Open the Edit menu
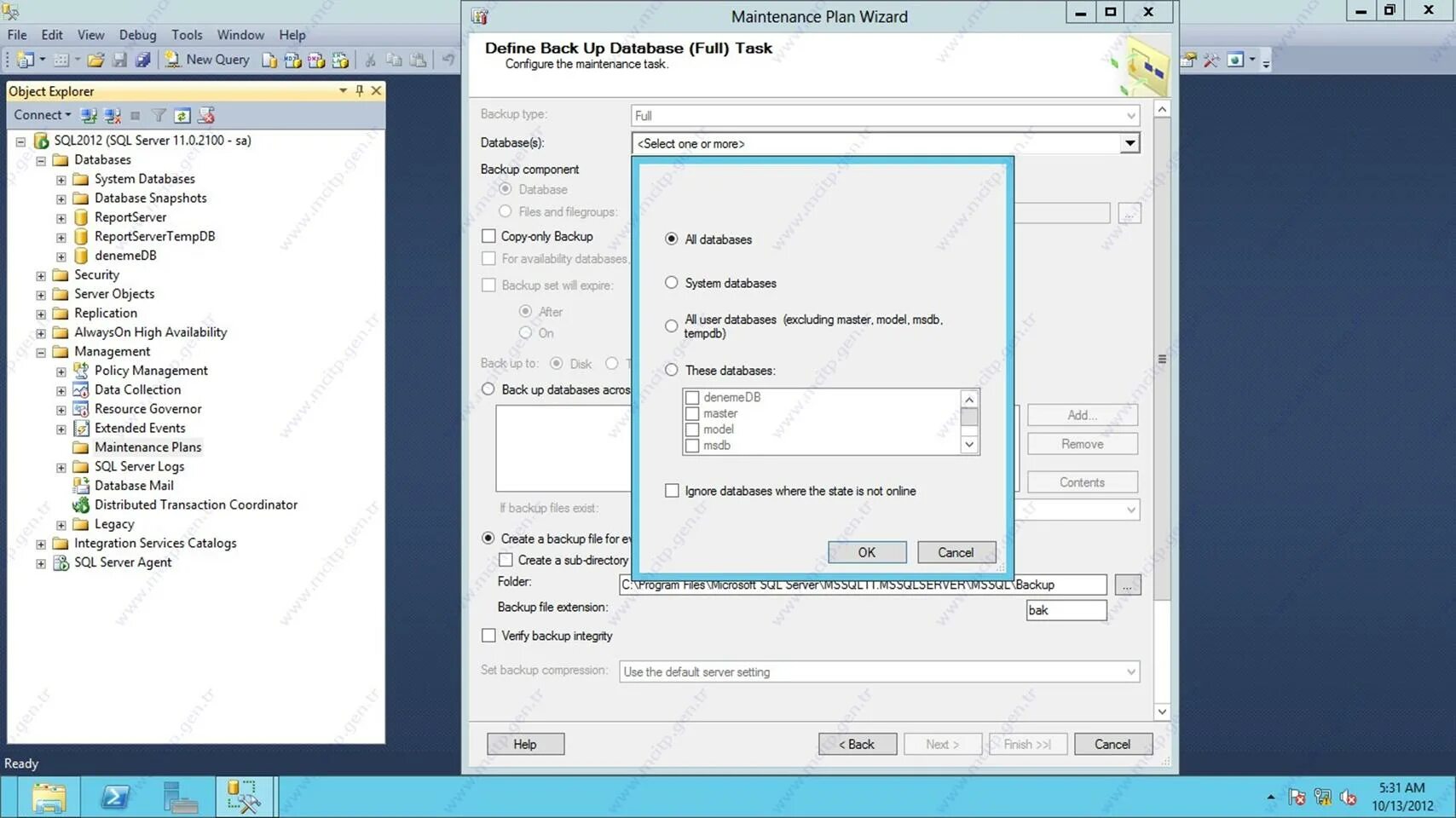The image size is (1456, 818). pyautogui.click(x=52, y=35)
